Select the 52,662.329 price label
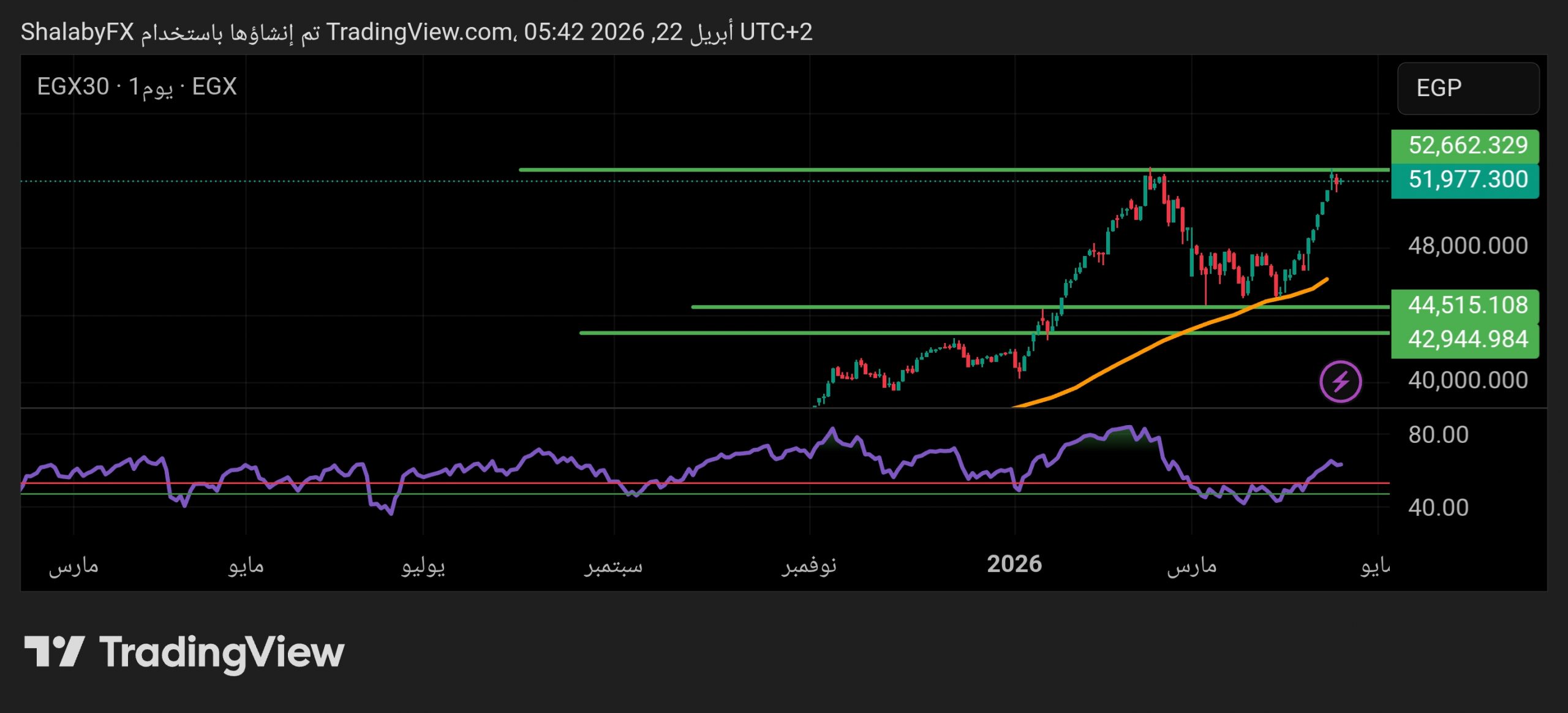Viewport: 1568px width, 713px height. [x=1464, y=146]
